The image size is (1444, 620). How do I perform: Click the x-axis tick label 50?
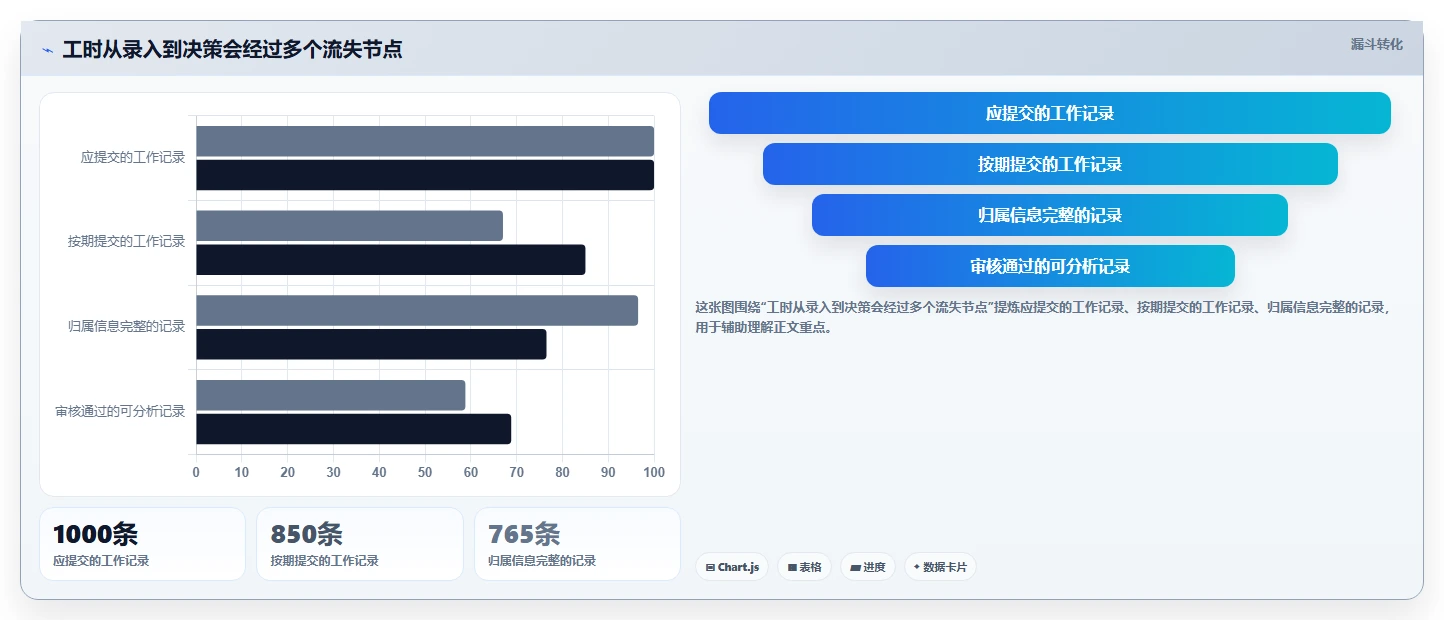tap(425, 472)
